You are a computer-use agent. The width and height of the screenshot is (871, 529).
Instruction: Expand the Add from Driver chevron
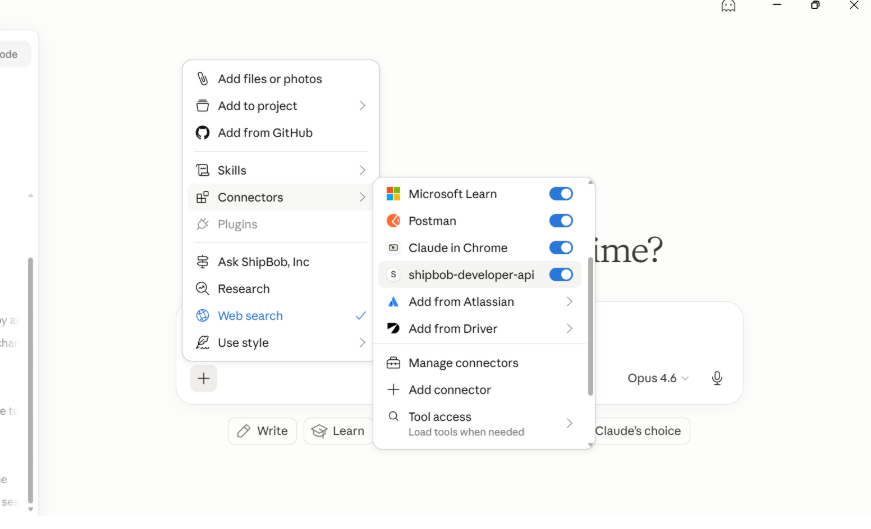[569, 328]
